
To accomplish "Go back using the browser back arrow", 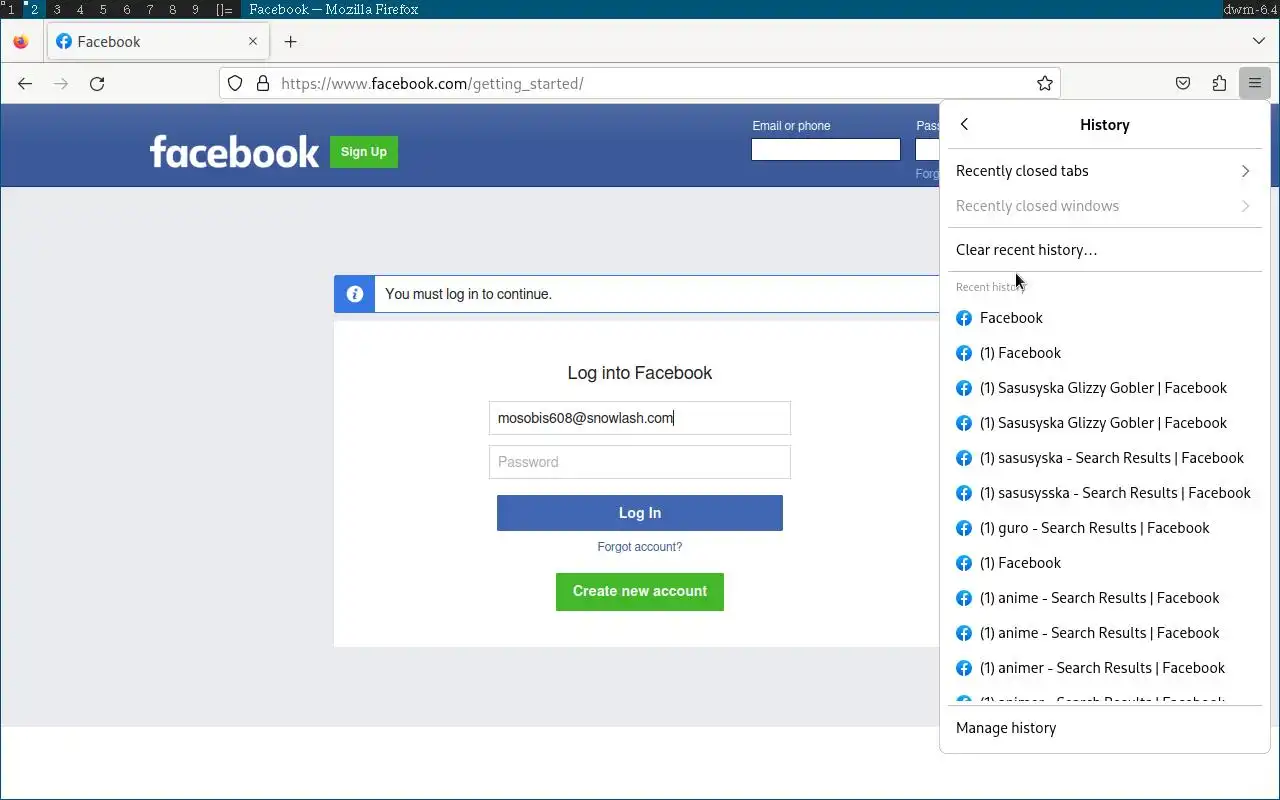I will 25,84.
